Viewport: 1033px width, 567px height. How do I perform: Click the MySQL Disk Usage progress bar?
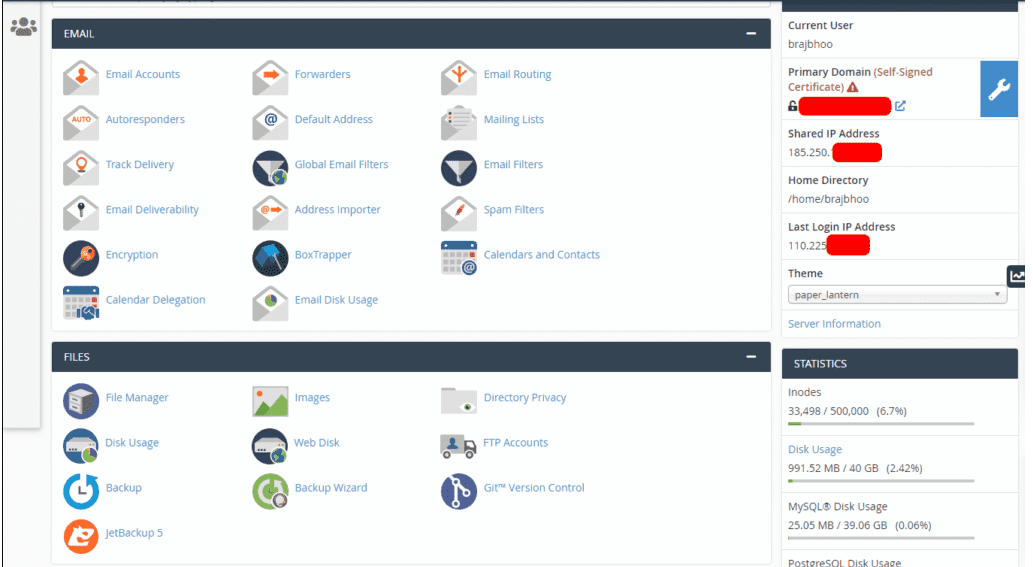pos(881,538)
